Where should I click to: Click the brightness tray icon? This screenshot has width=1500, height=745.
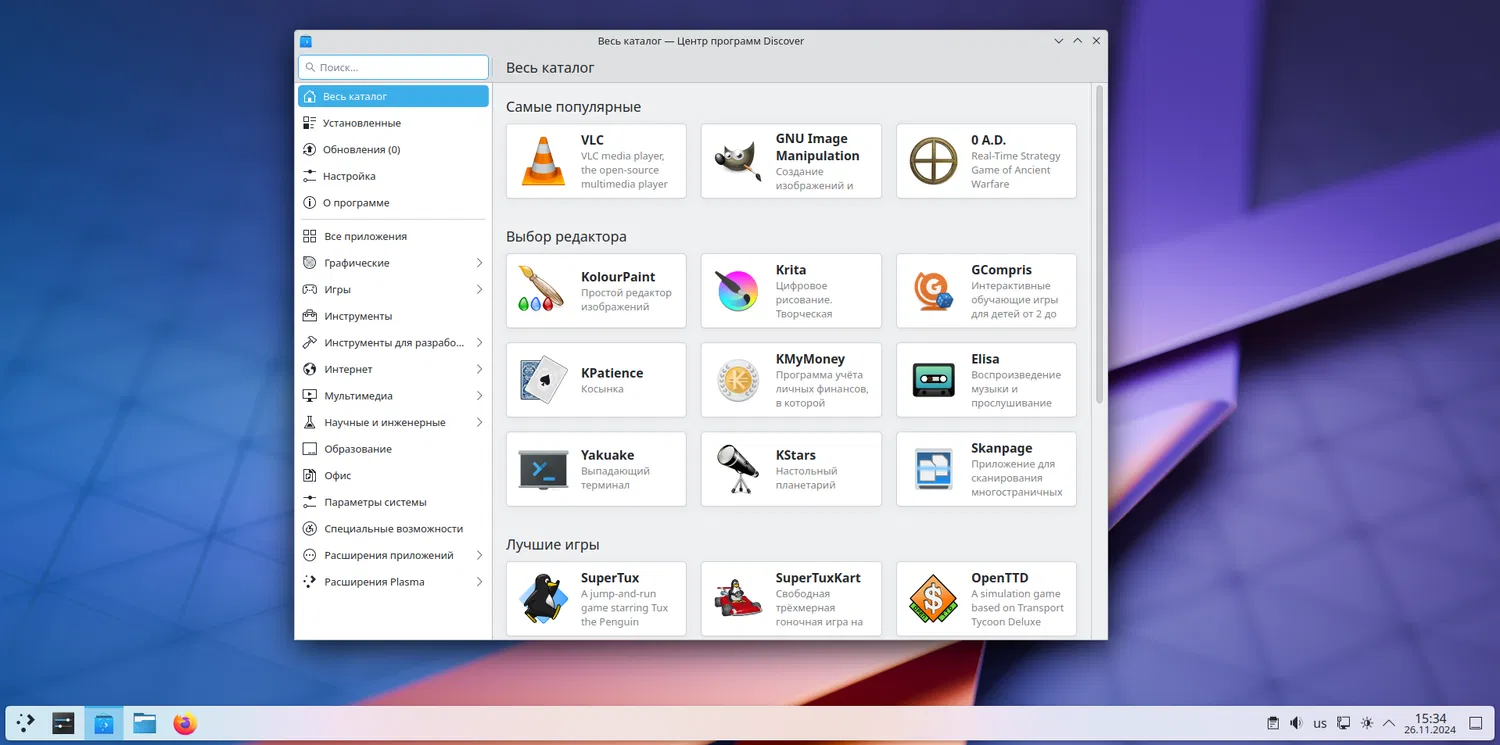1367,723
